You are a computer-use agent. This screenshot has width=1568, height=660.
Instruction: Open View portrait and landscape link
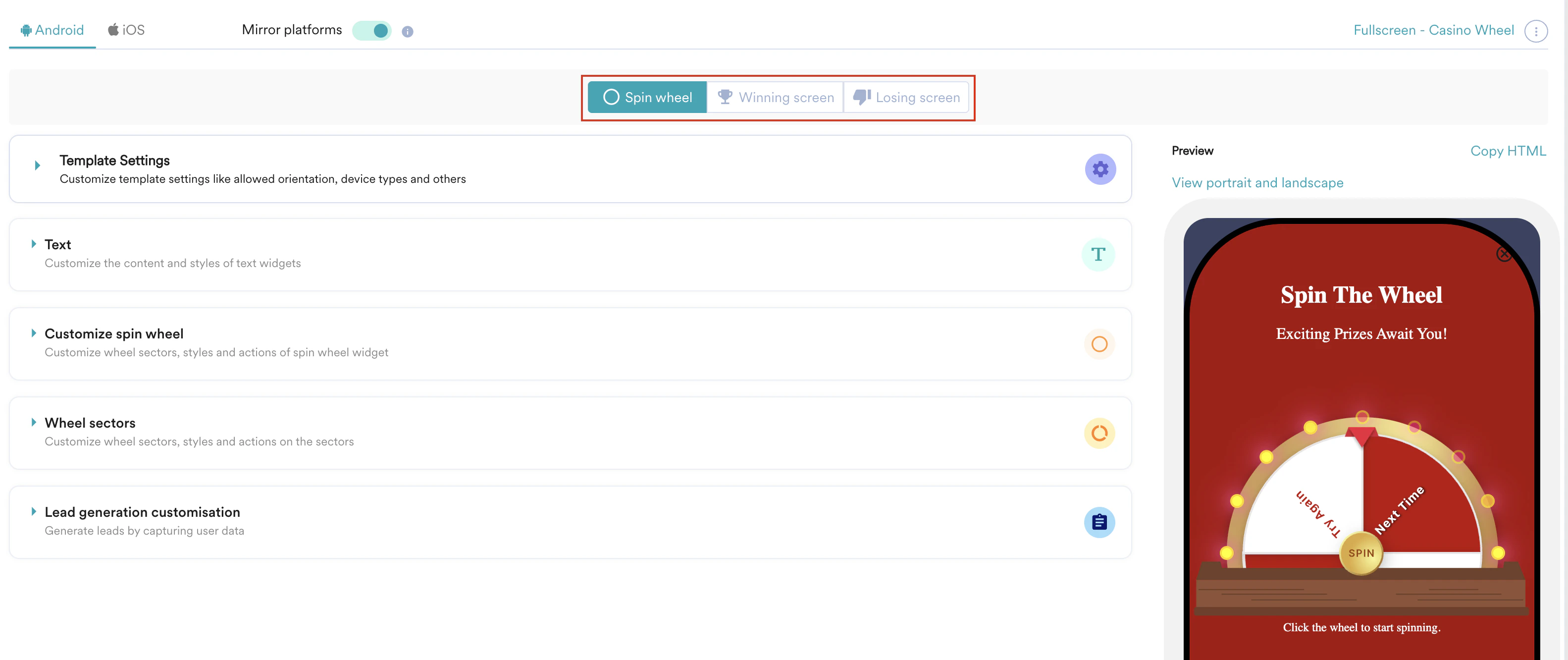pos(1257,183)
